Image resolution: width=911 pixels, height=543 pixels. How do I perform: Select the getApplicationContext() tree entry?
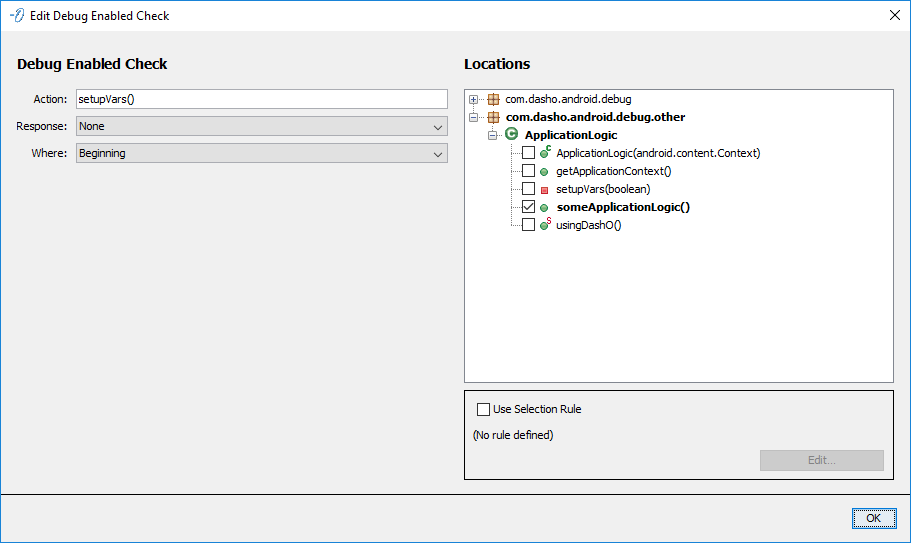613,171
